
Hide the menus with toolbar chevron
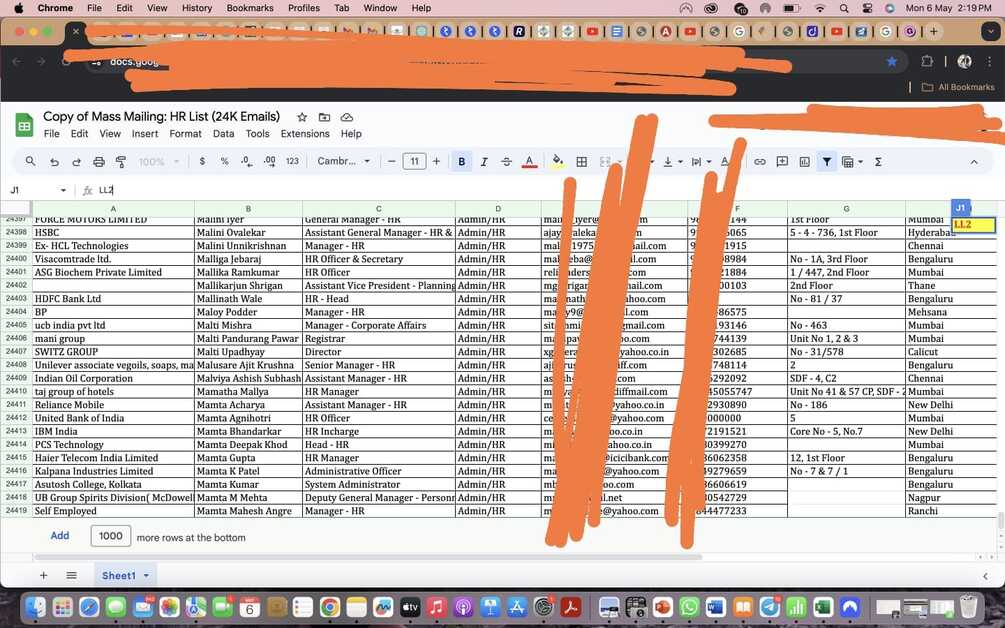tap(974, 162)
